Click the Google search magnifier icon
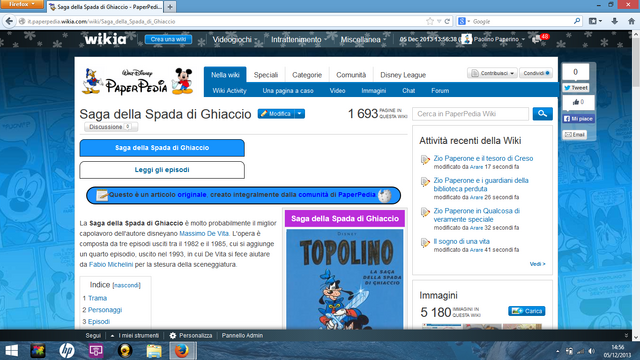The height and width of the screenshot is (360, 640). point(577,21)
